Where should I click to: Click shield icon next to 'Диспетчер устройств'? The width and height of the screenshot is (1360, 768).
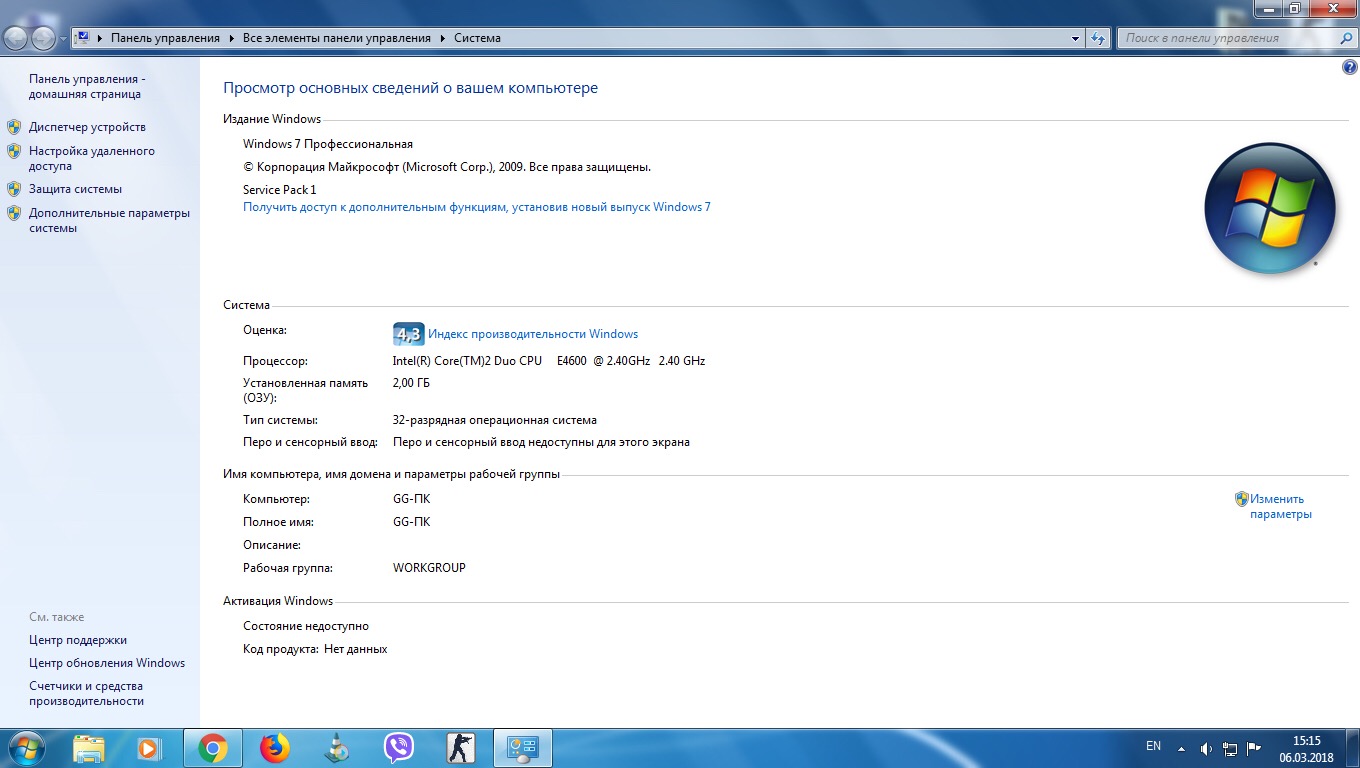pyautogui.click(x=14, y=127)
